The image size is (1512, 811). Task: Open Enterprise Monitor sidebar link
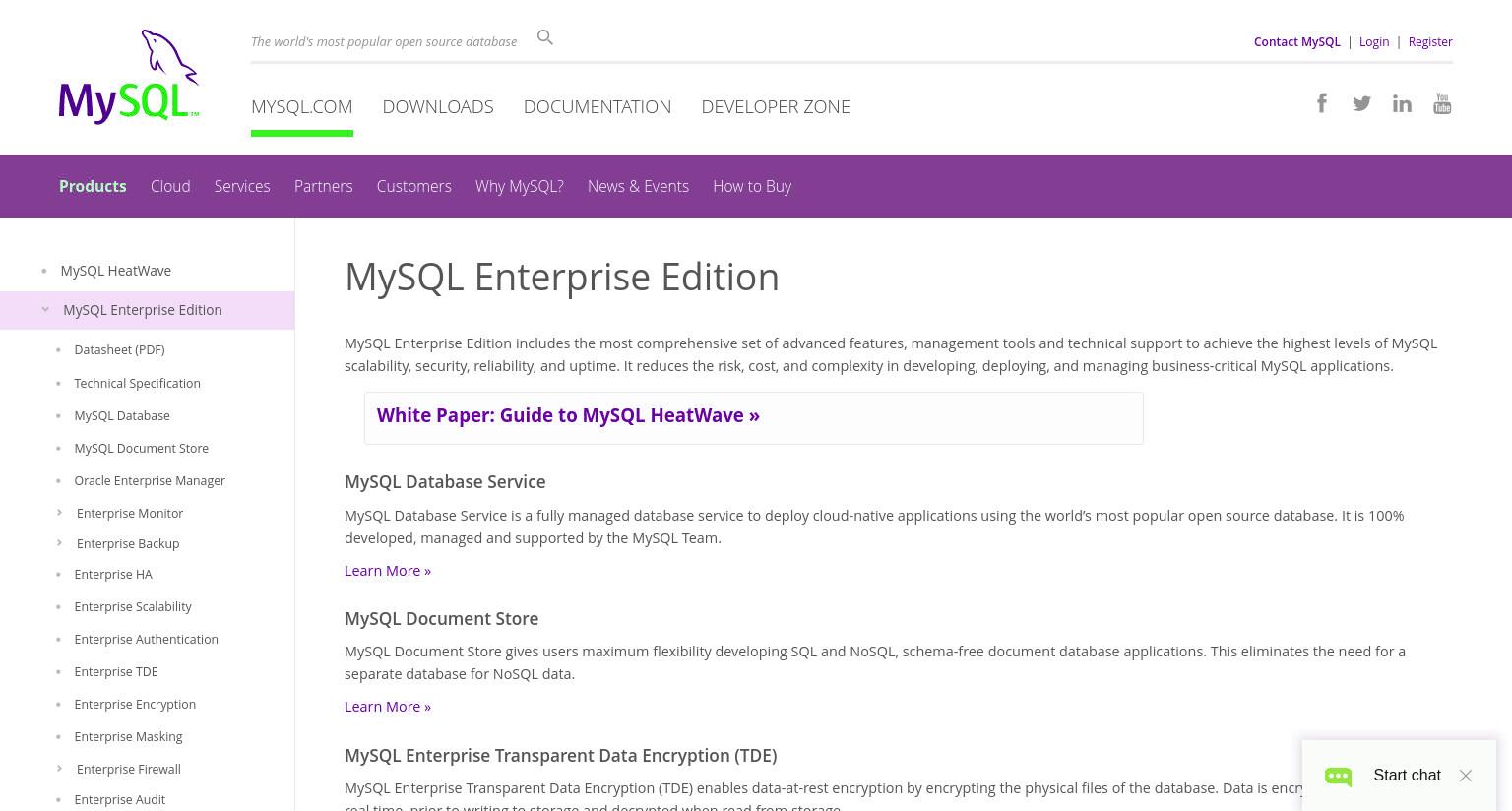pyautogui.click(x=130, y=513)
